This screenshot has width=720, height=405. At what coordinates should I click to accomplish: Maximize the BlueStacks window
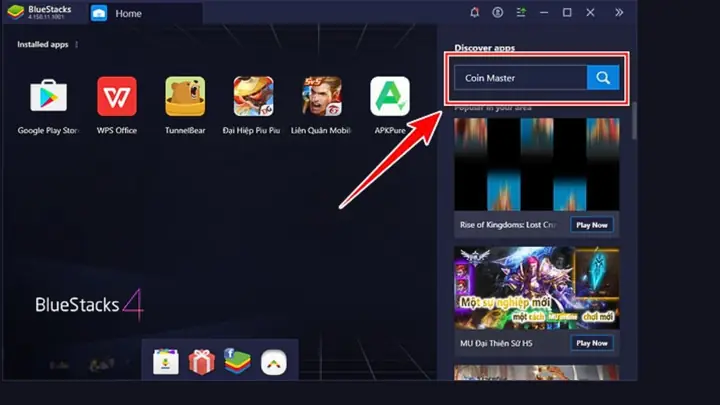tap(567, 12)
